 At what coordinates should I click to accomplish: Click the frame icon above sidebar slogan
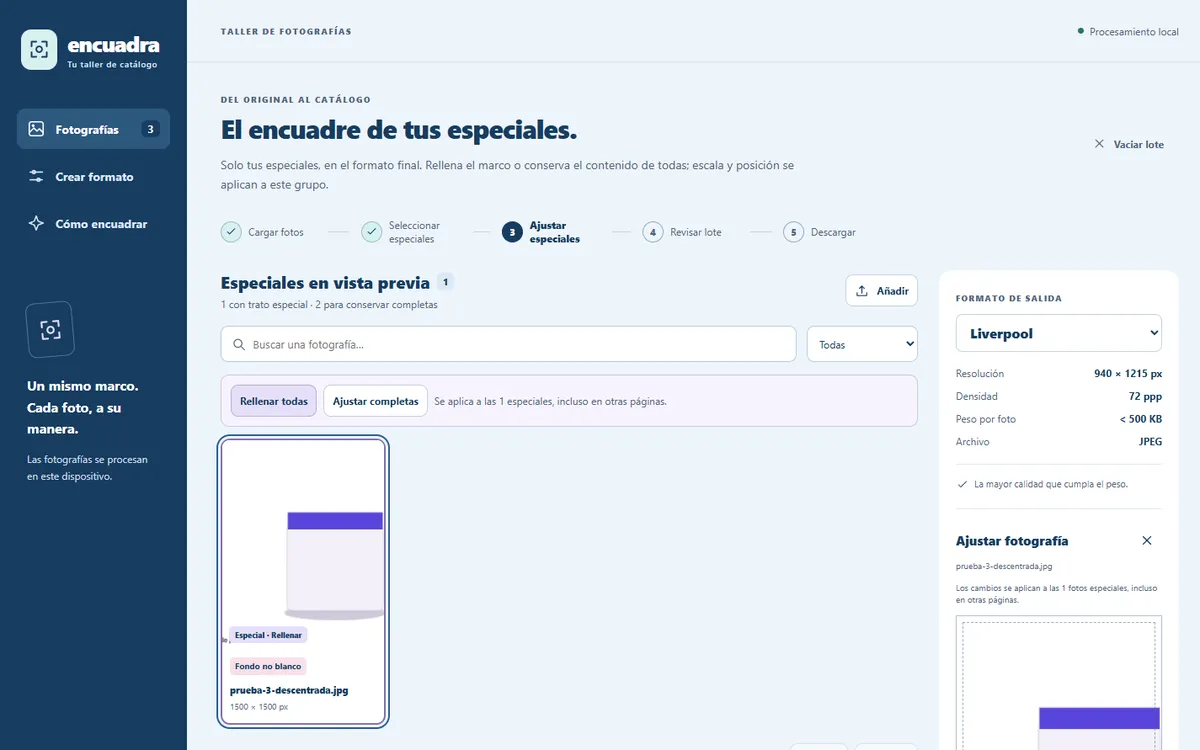pos(50,330)
